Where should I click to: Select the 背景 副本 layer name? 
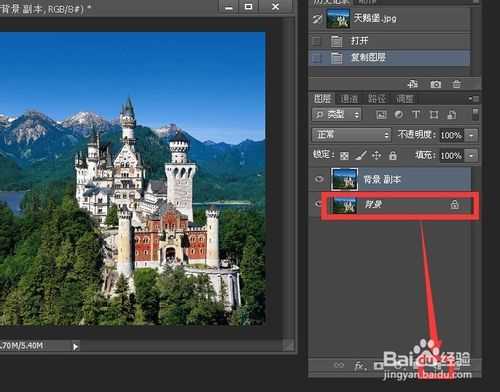382,180
